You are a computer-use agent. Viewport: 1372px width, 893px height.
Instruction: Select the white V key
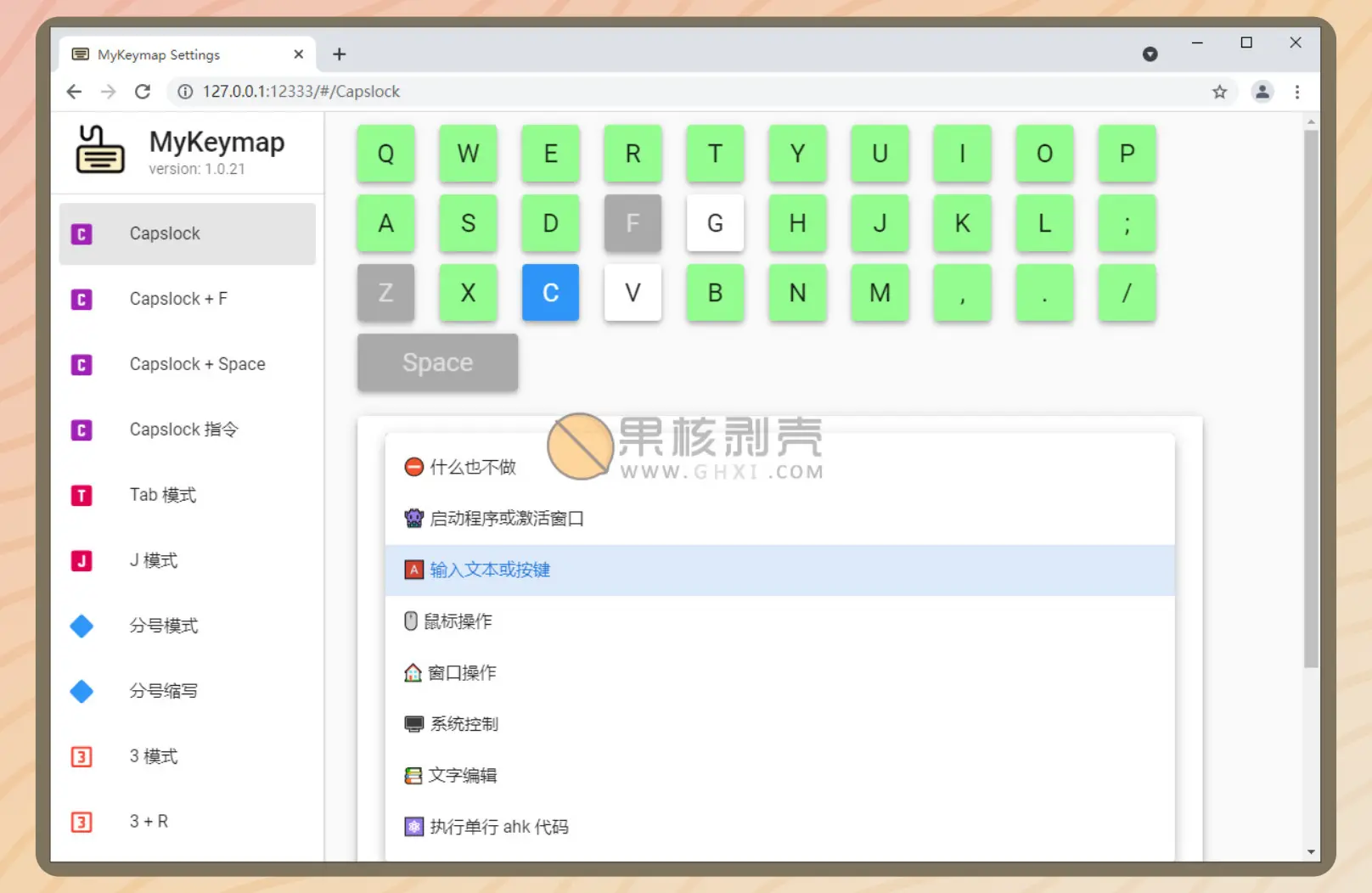(633, 293)
